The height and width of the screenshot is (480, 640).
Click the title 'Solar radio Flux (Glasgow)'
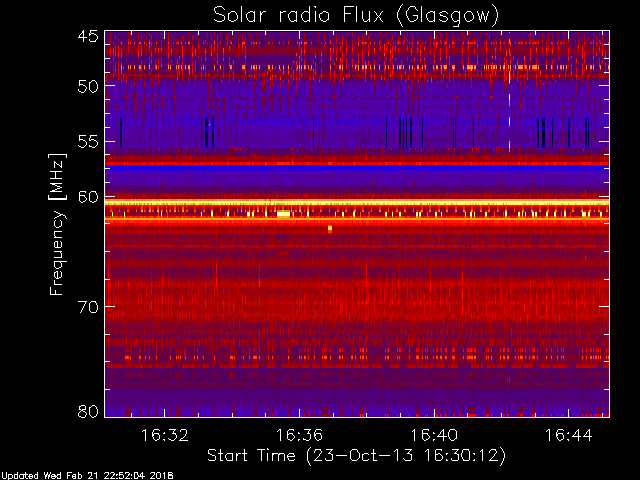[356, 16]
